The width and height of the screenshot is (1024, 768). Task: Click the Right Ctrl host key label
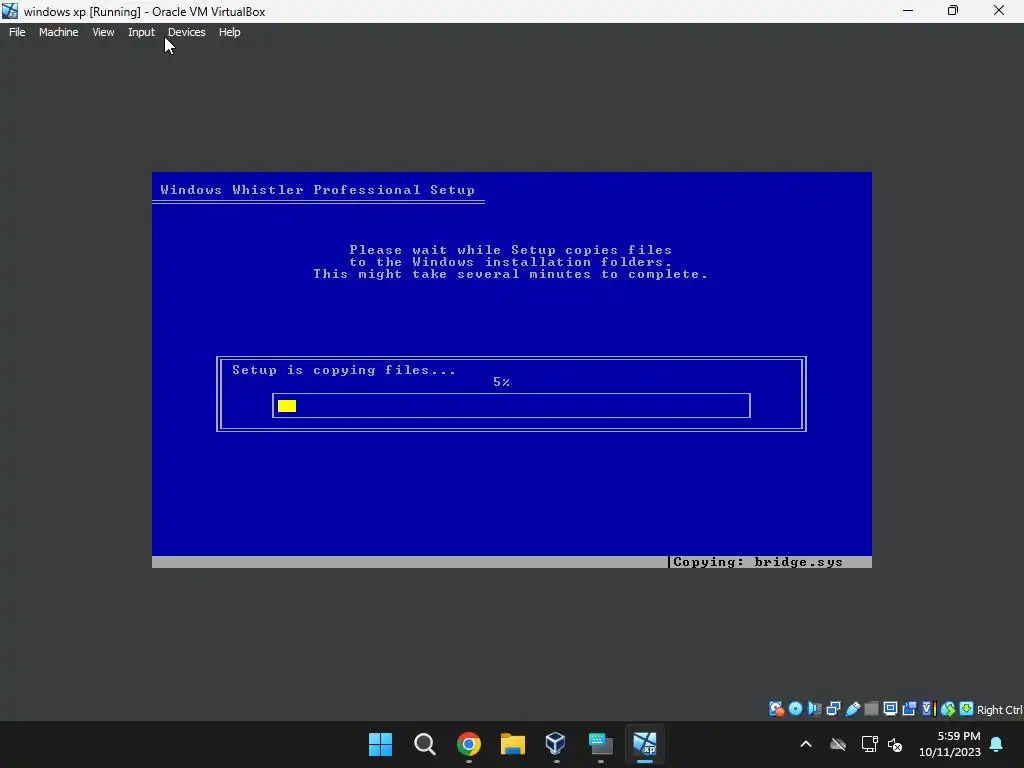pos(999,710)
